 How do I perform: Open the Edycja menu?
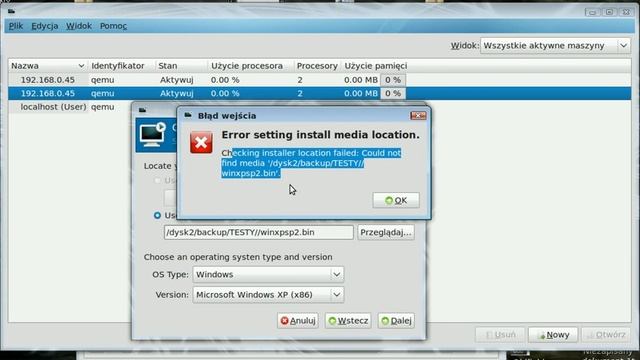[x=44, y=26]
